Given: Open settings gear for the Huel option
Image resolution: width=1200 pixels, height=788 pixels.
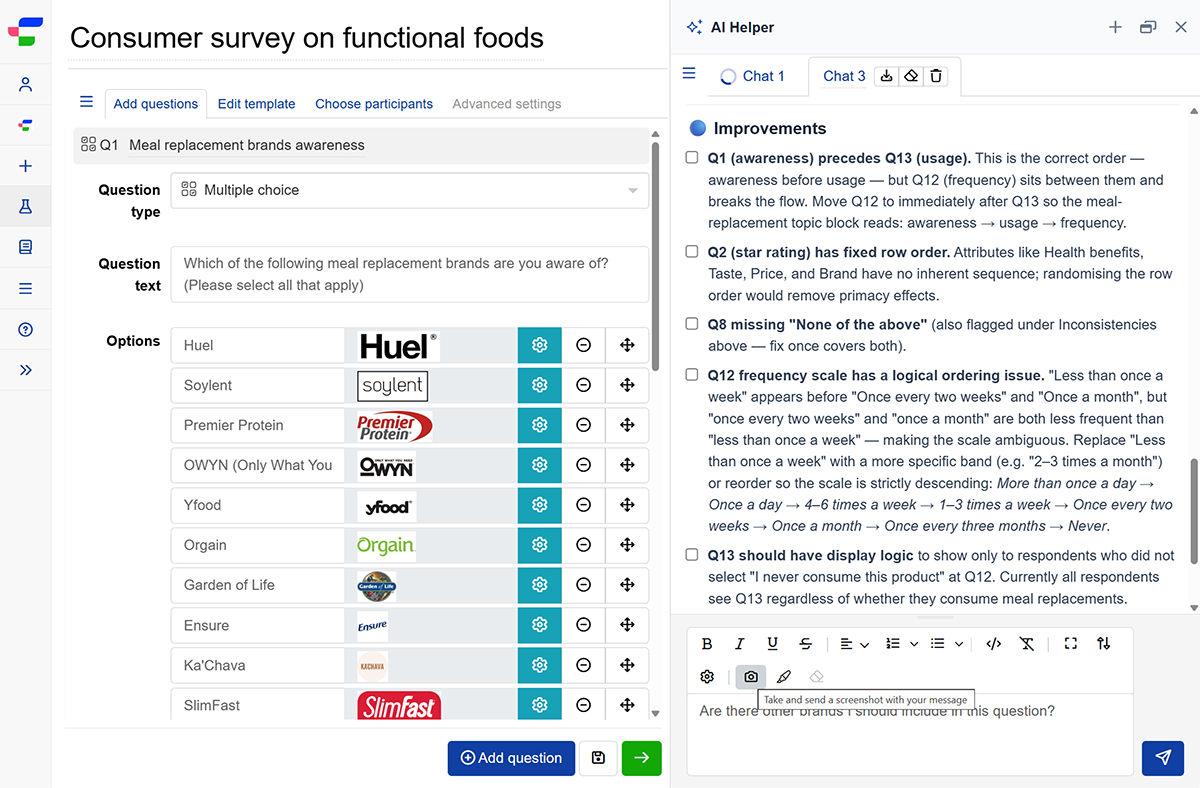Looking at the screenshot, I should pyautogui.click(x=540, y=345).
